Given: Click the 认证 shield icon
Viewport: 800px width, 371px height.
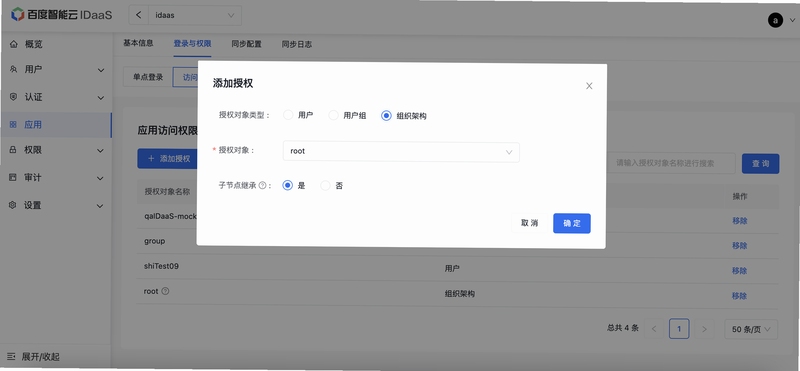Looking at the screenshot, I should click(x=14, y=97).
